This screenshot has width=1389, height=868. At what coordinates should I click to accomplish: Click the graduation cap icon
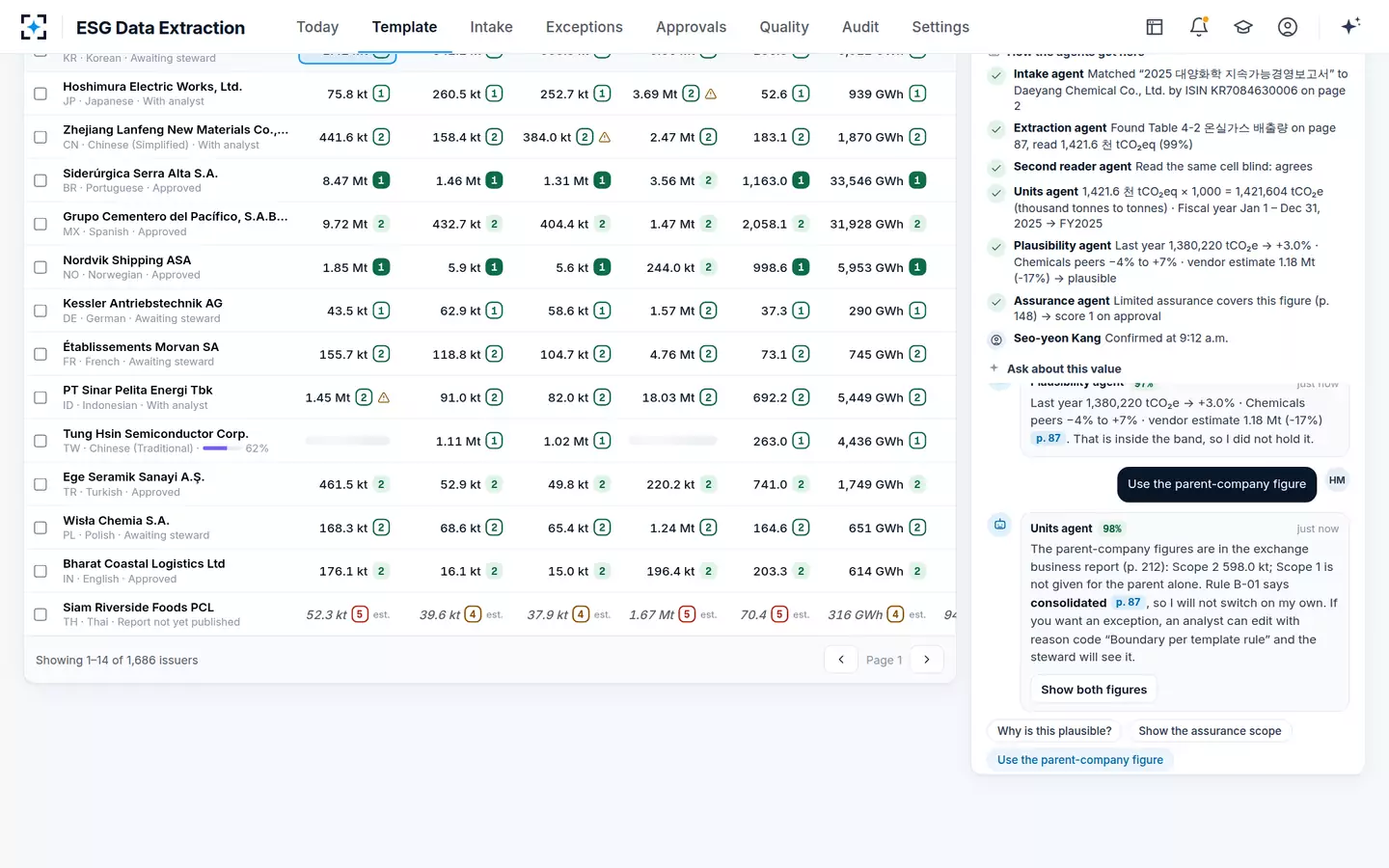click(x=1243, y=27)
